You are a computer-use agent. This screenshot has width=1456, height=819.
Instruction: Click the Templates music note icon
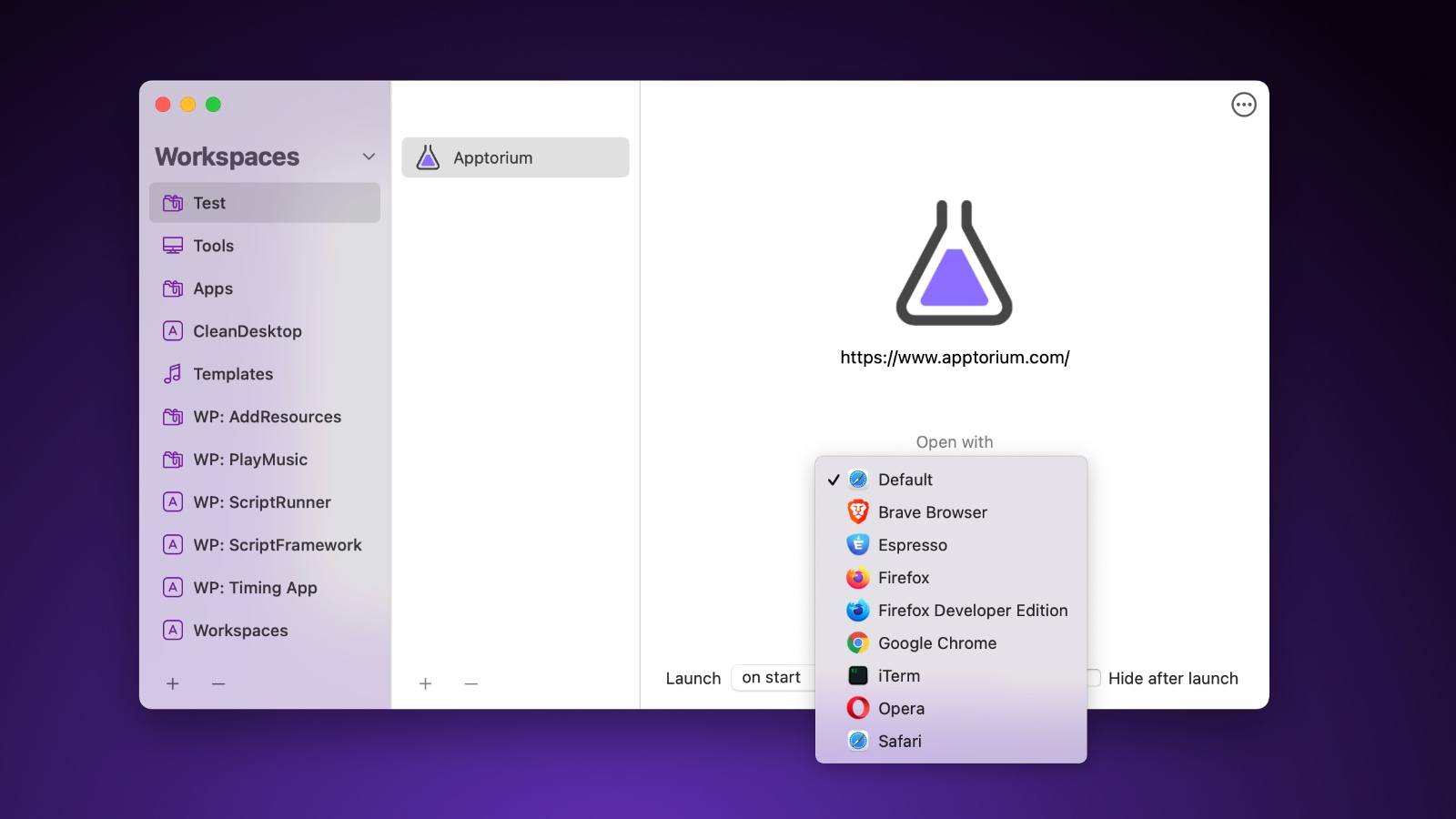(x=173, y=374)
